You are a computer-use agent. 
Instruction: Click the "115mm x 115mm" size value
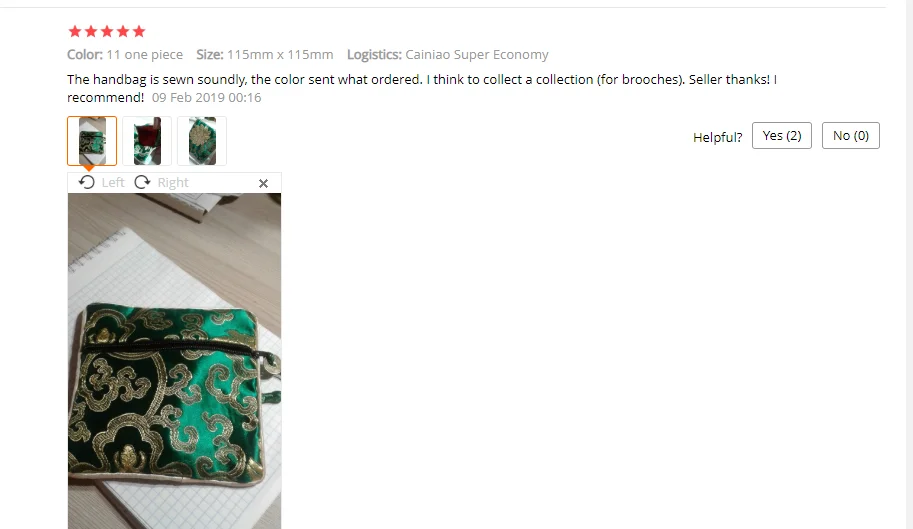(x=280, y=55)
